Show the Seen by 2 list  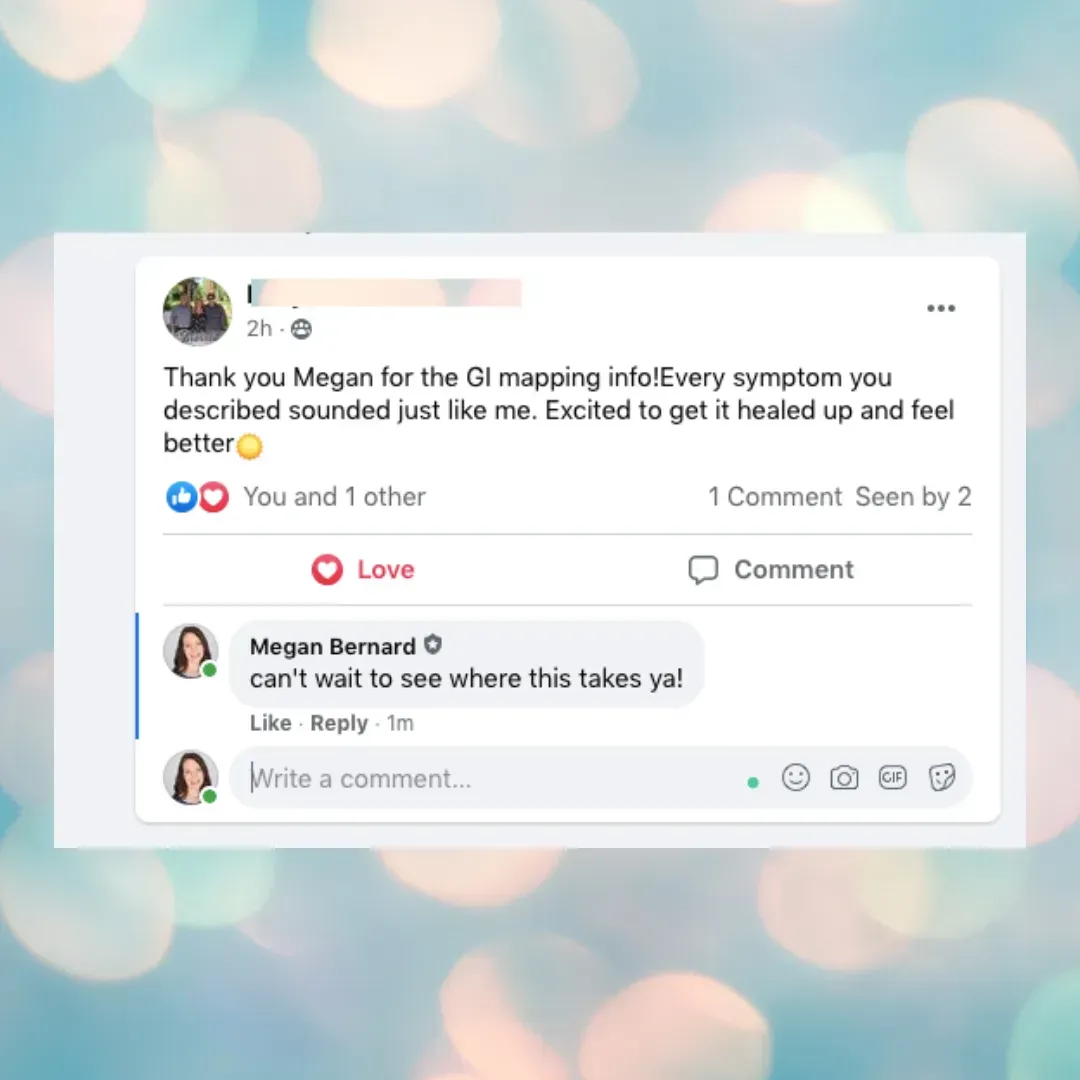pyautogui.click(x=913, y=497)
